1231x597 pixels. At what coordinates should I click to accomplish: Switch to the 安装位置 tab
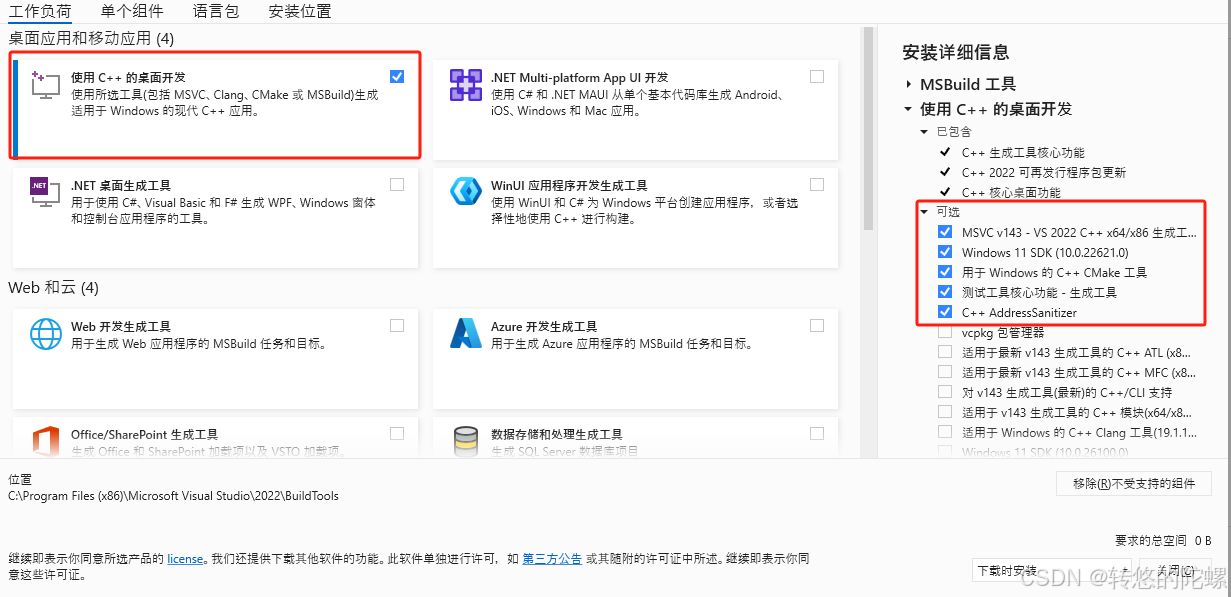click(300, 12)
